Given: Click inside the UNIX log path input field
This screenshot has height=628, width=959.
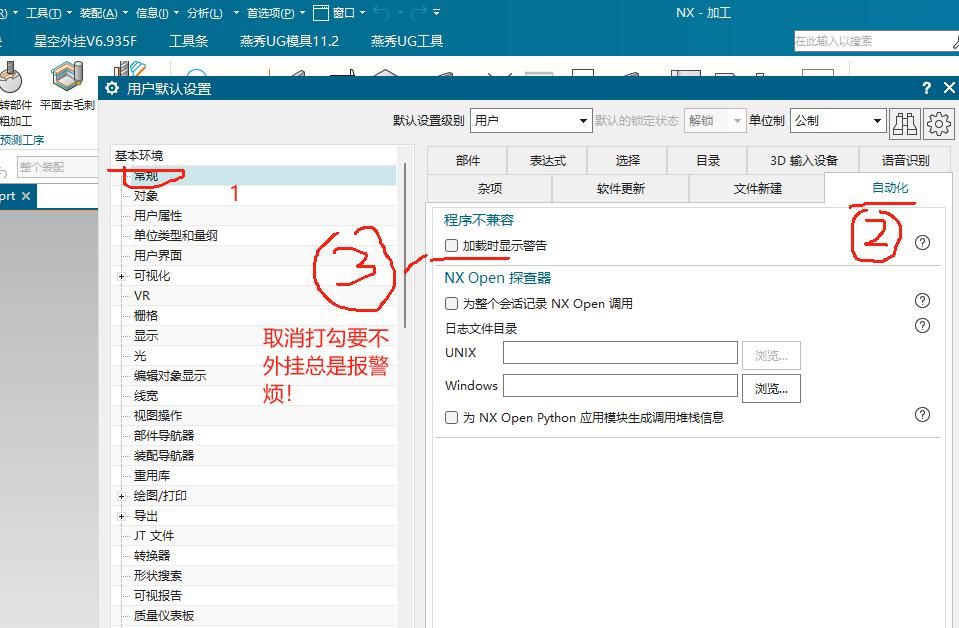Looking at the screenshot, I should [x=620, y=352].
